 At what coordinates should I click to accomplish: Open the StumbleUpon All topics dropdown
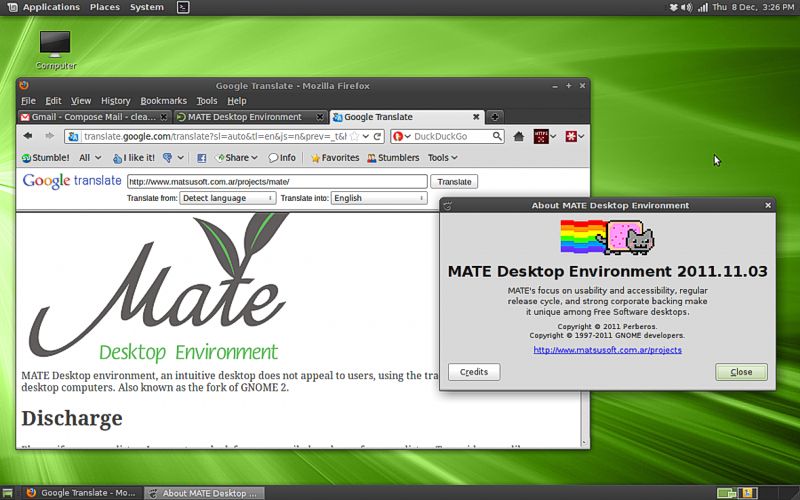click(x=90, y=158)
